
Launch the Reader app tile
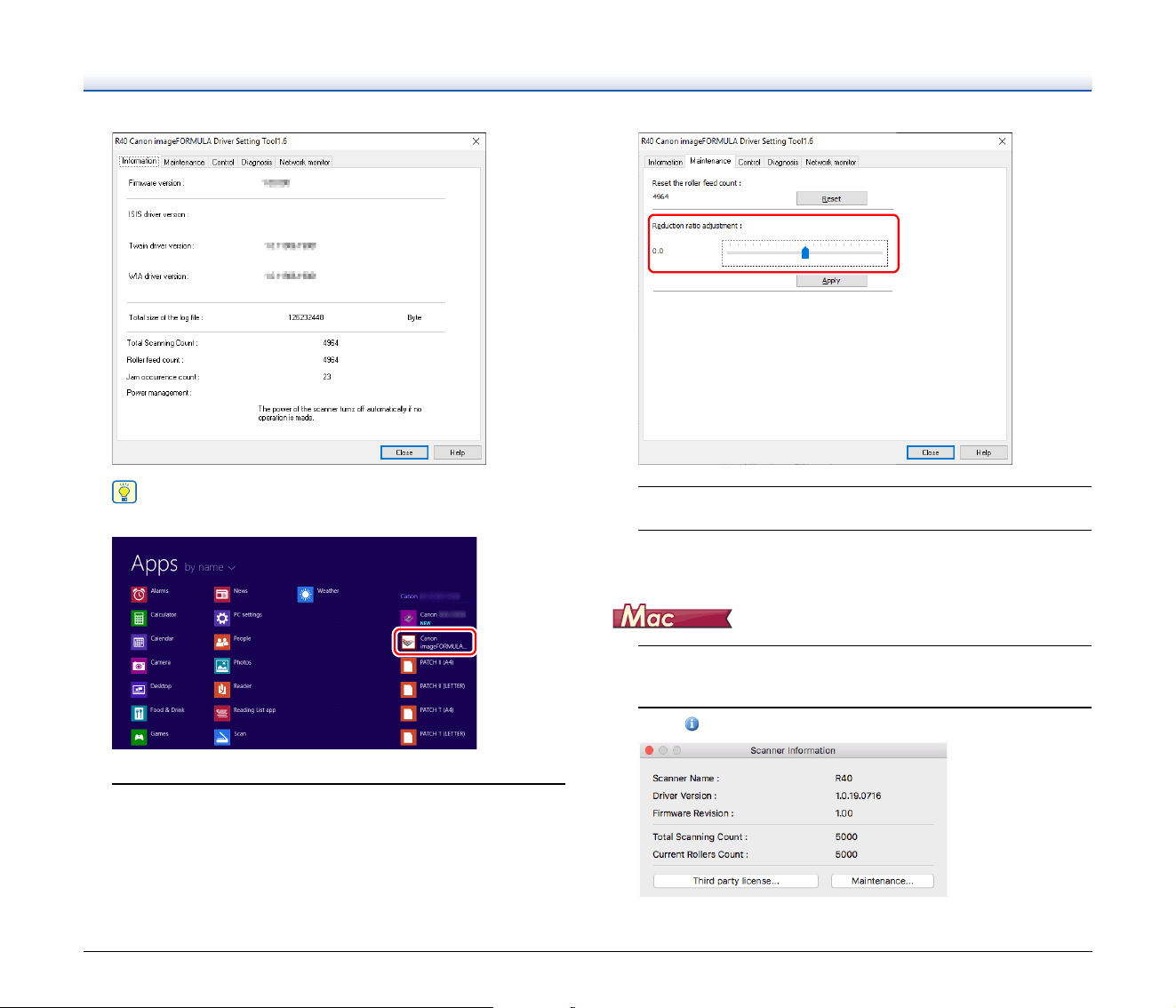click(222, 690)
